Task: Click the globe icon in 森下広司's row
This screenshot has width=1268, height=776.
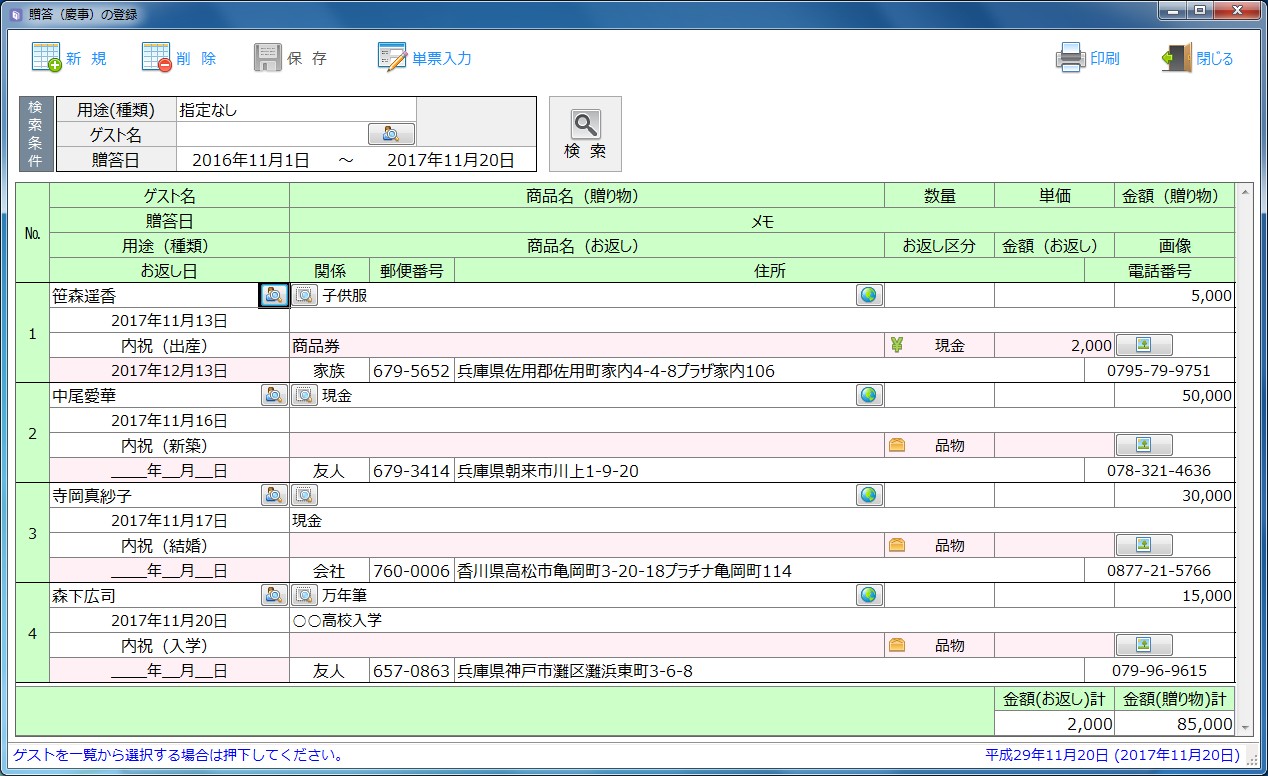Action: [x=869, y=595]
